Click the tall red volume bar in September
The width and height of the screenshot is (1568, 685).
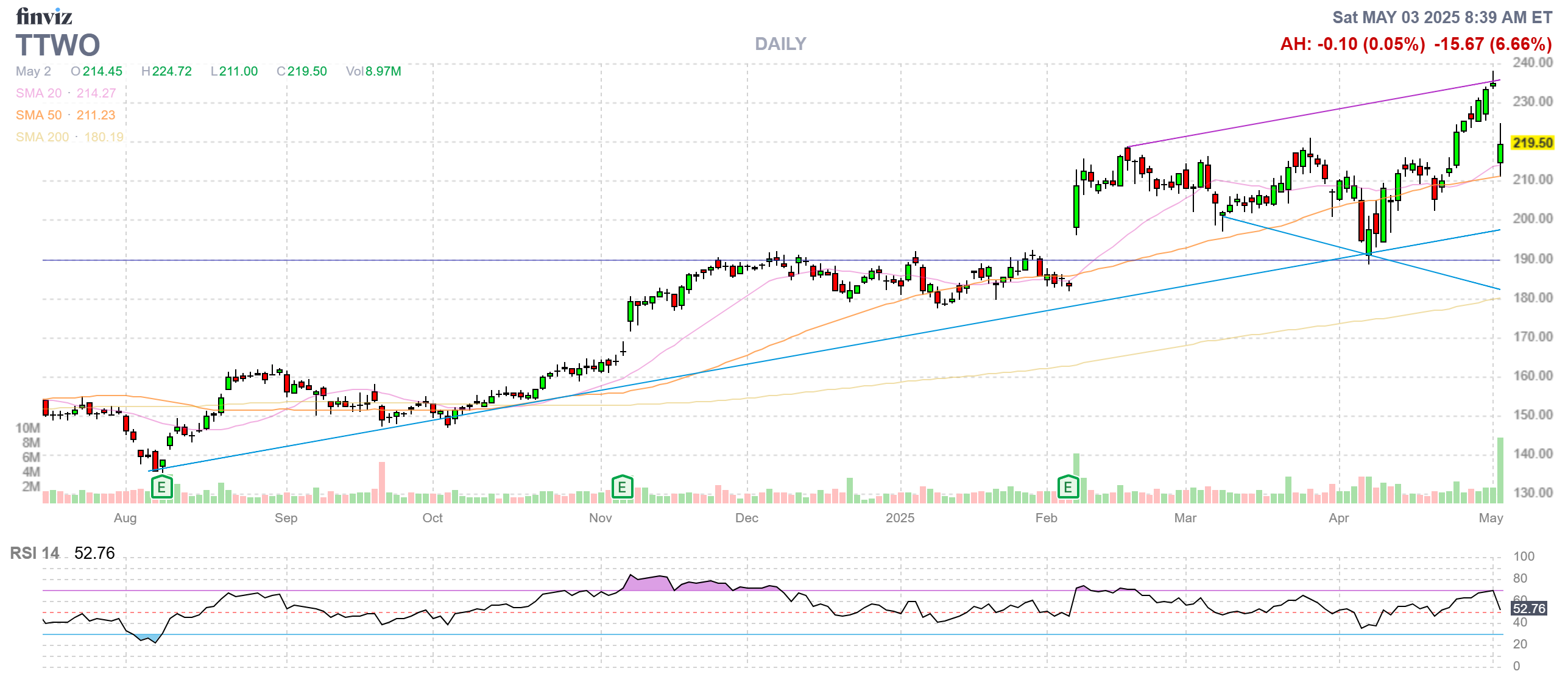(x=382, y=482)
